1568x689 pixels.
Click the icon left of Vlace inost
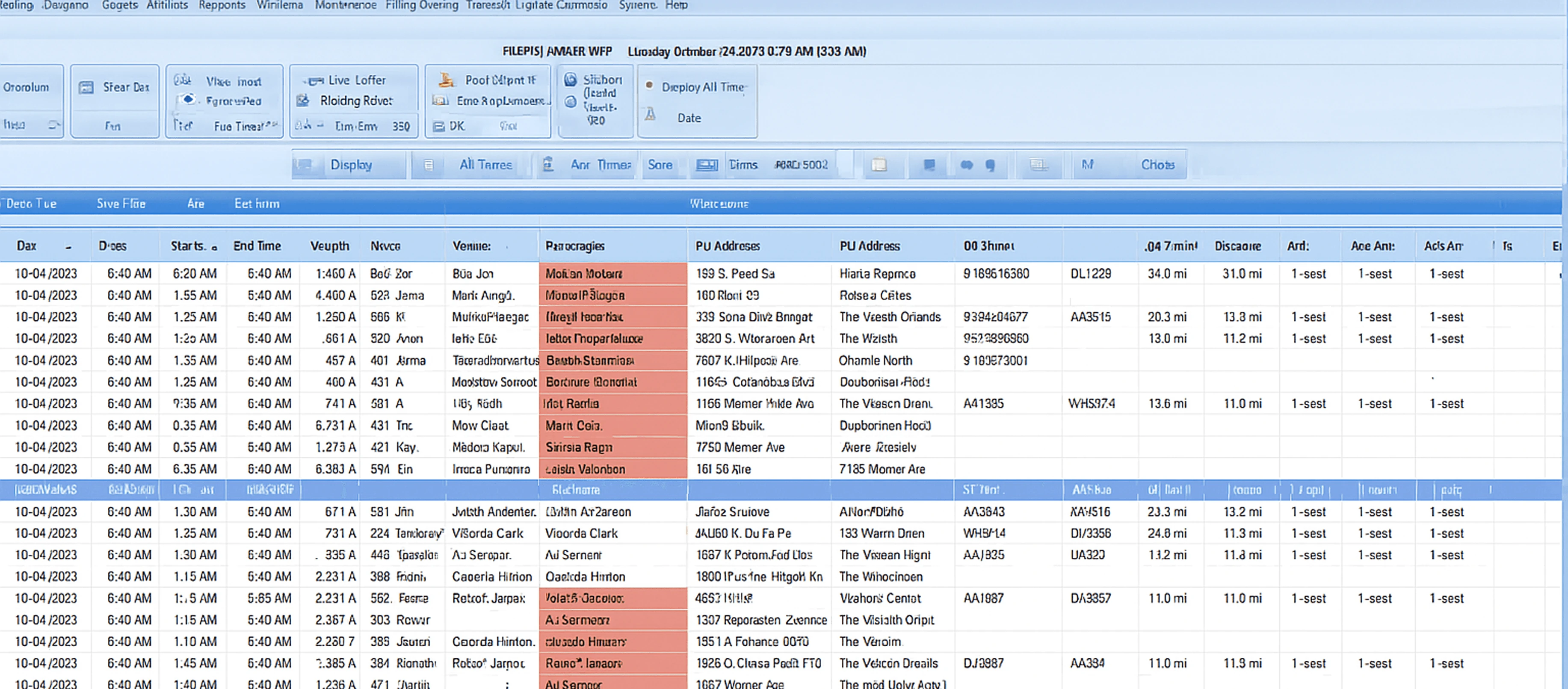click(x=183, y=80)
